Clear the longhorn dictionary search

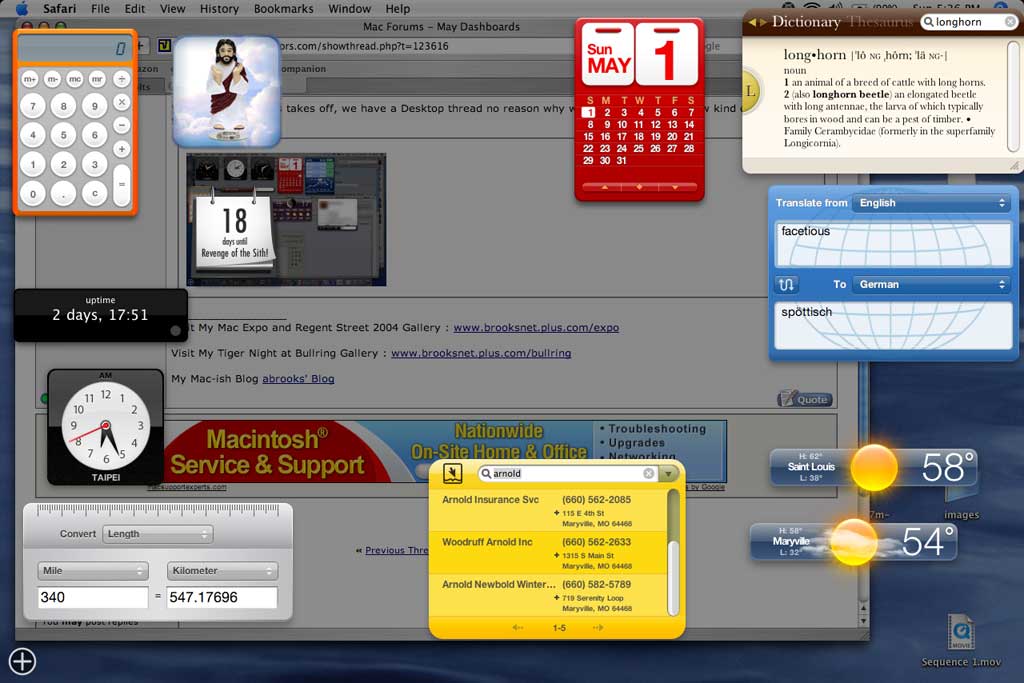(x=1010, y=22)
